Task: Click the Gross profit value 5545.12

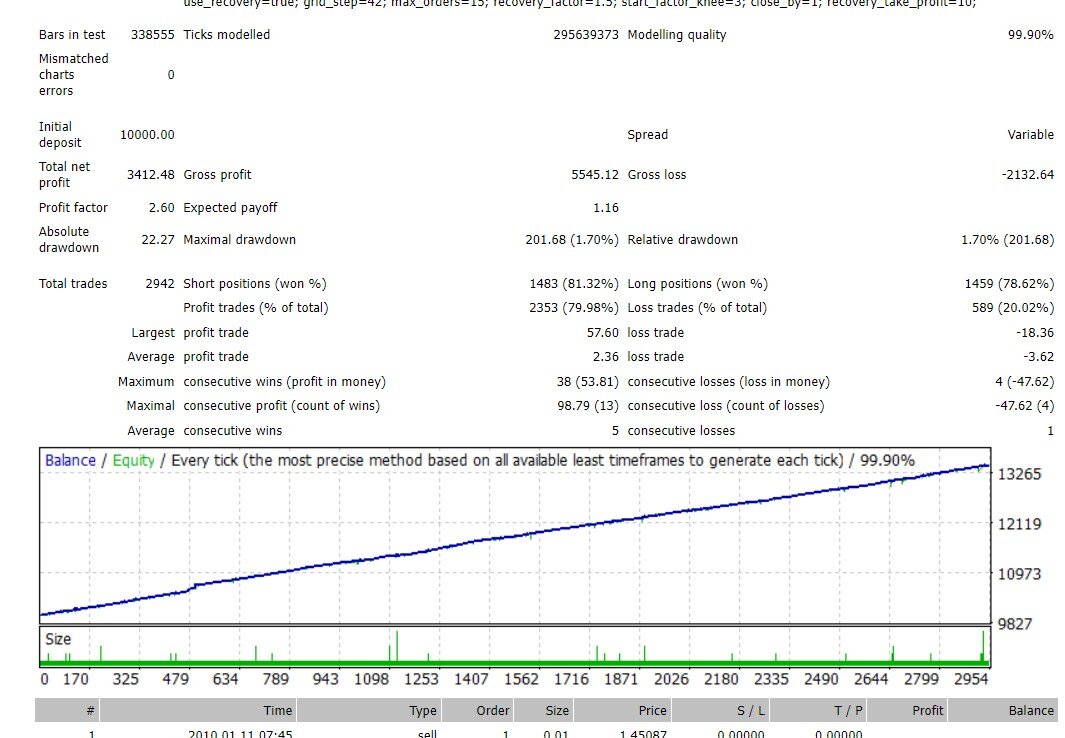Action: click(x=594, y=174)
